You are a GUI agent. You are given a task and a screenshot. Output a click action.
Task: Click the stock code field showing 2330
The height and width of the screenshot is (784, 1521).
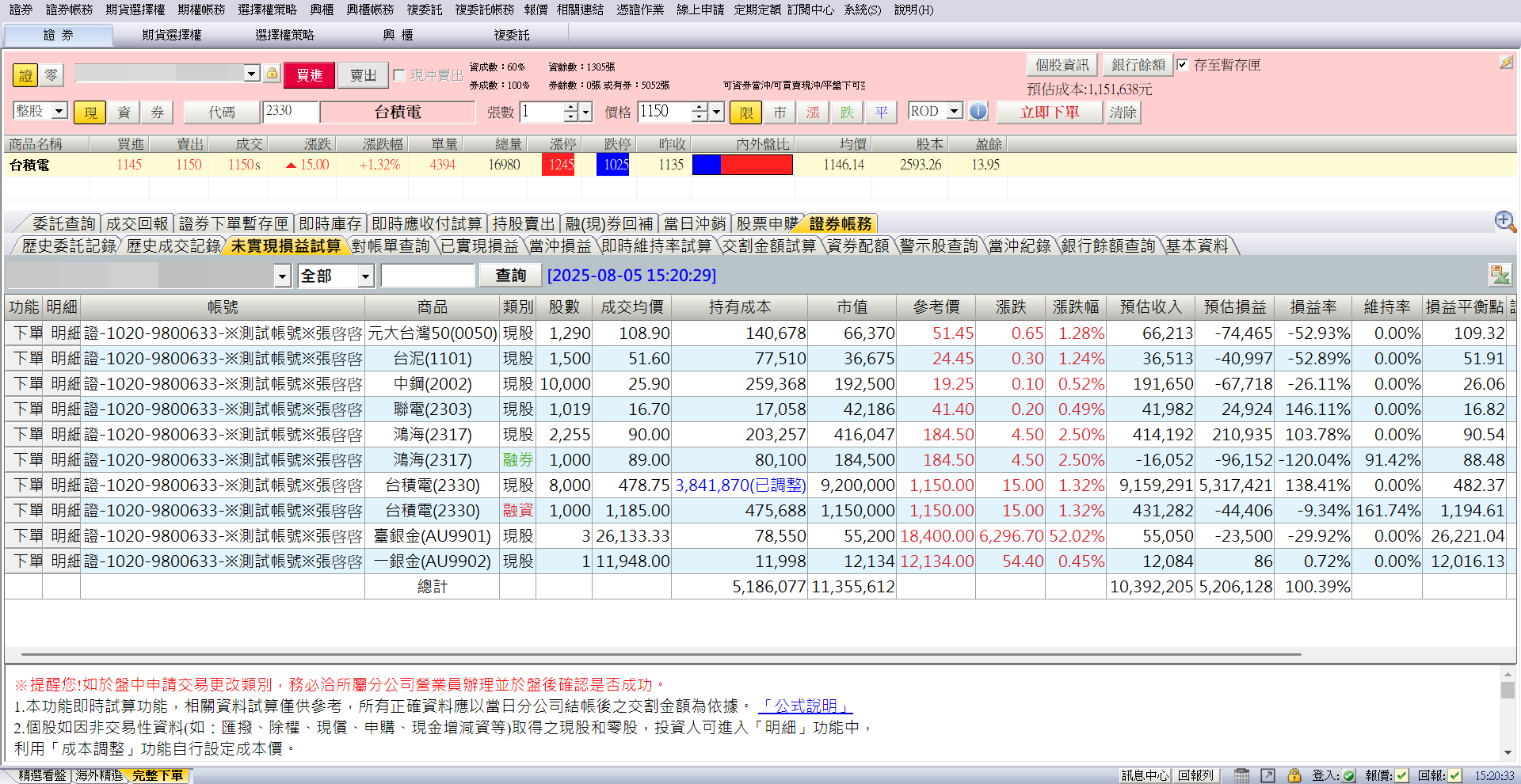290,112
